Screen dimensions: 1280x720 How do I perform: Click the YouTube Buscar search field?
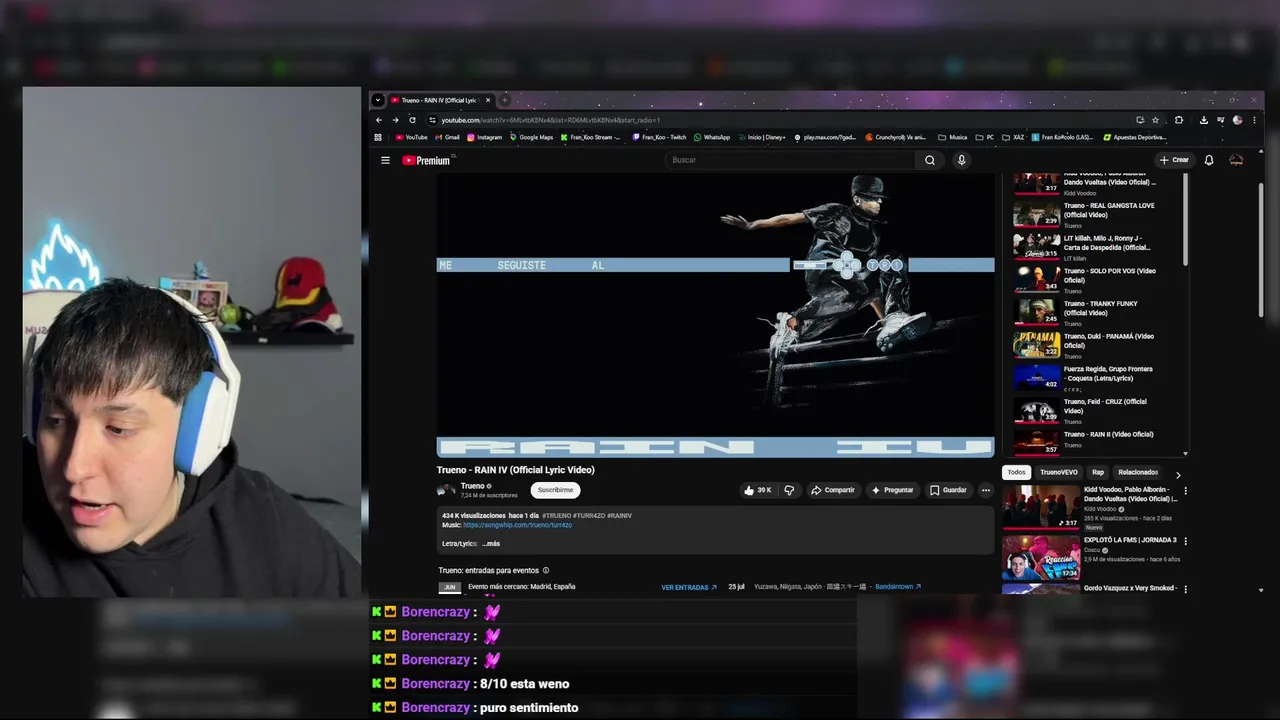coord(790,160)
